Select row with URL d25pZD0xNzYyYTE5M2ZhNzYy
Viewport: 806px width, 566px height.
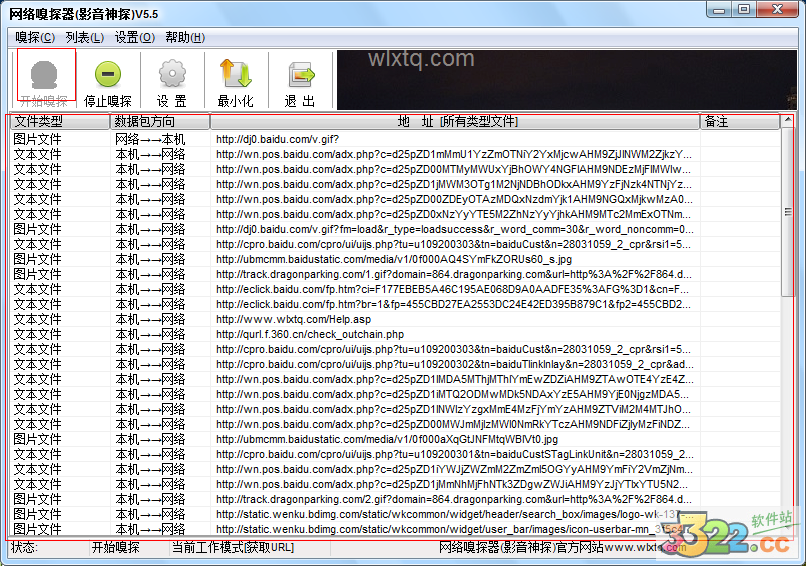point(395,214)
